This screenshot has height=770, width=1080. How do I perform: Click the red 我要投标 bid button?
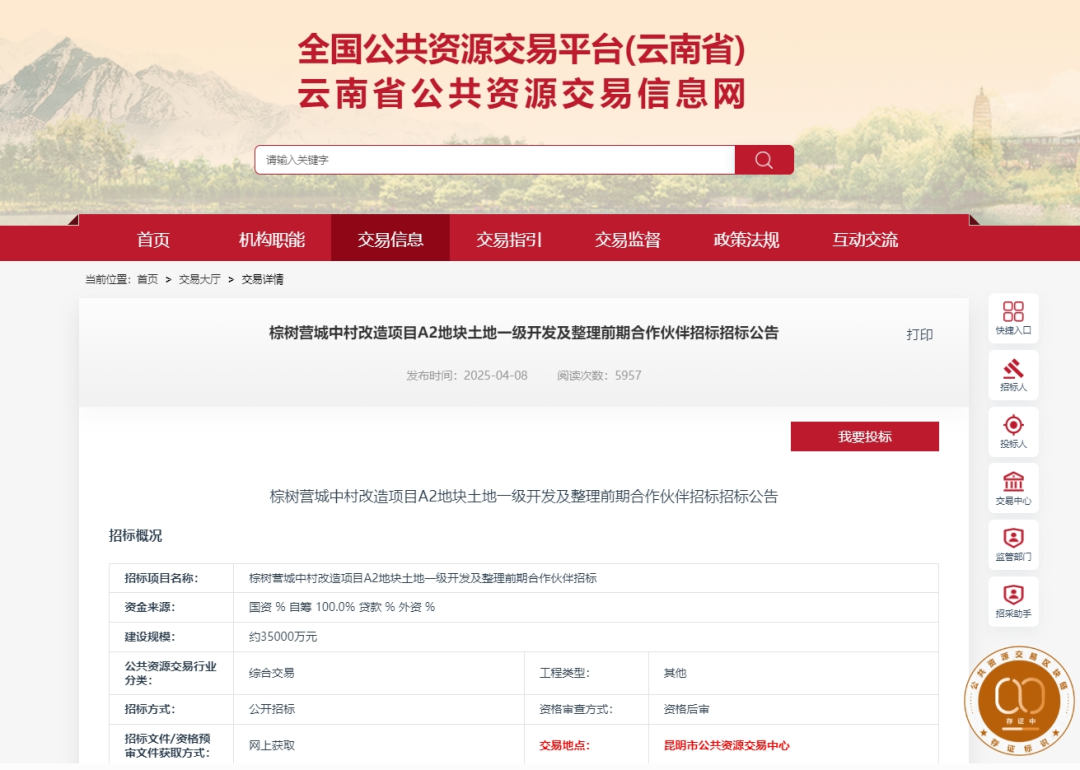[x=864, y=436]
